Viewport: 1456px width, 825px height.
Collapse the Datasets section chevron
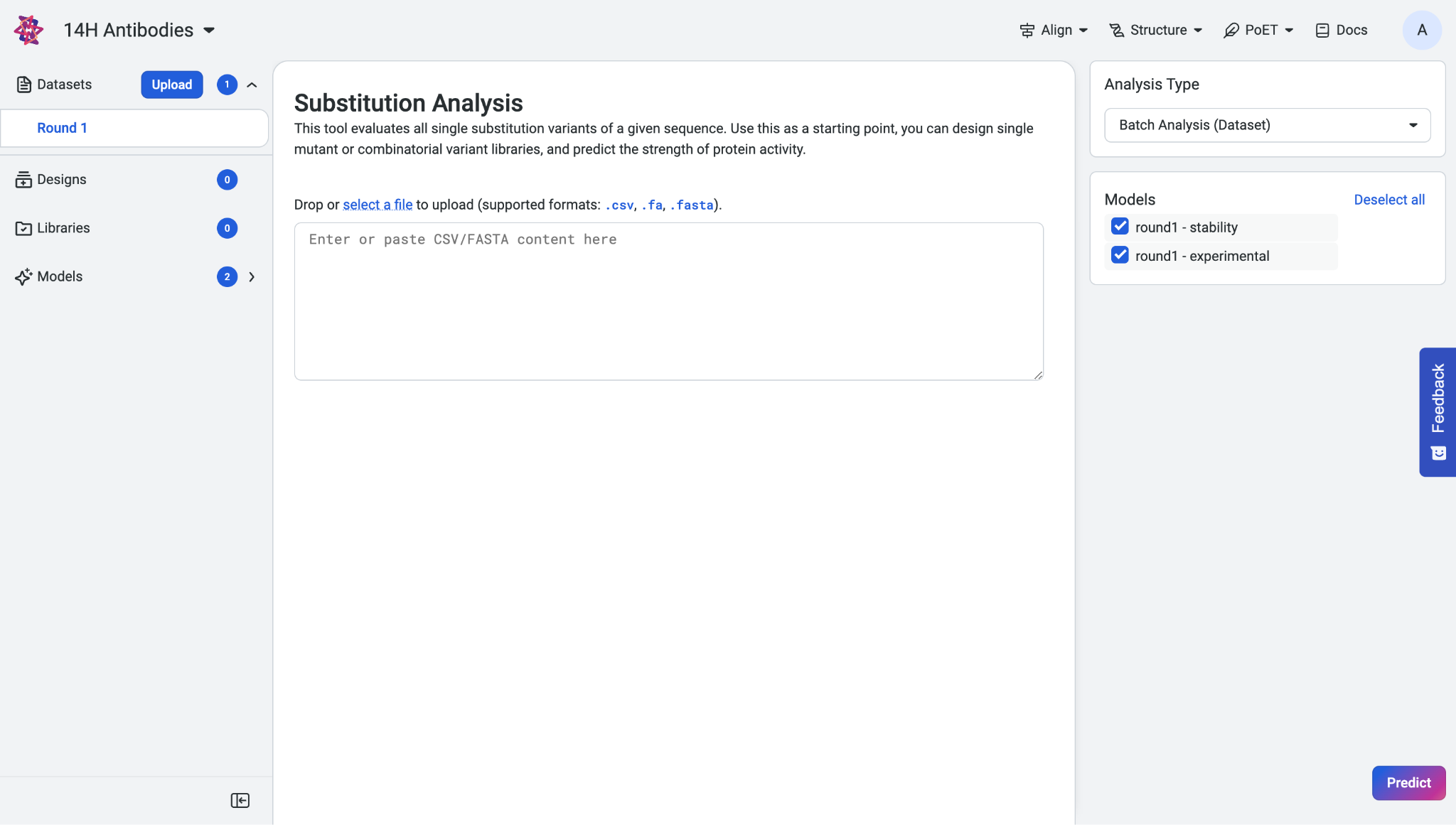(x=252, y=85)
